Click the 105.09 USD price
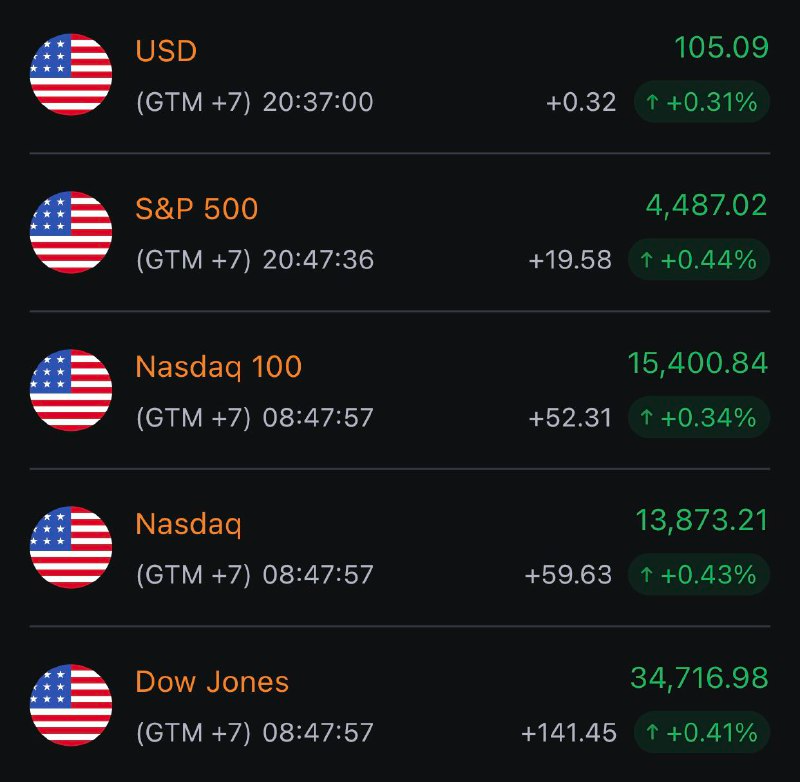This screenshot has width=800, height=782. (721, 47)
